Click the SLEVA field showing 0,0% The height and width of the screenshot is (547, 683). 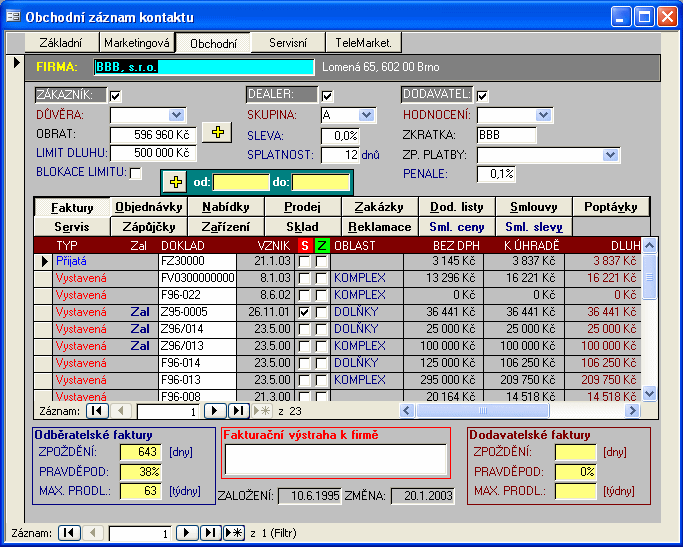(x=341, y=136)
